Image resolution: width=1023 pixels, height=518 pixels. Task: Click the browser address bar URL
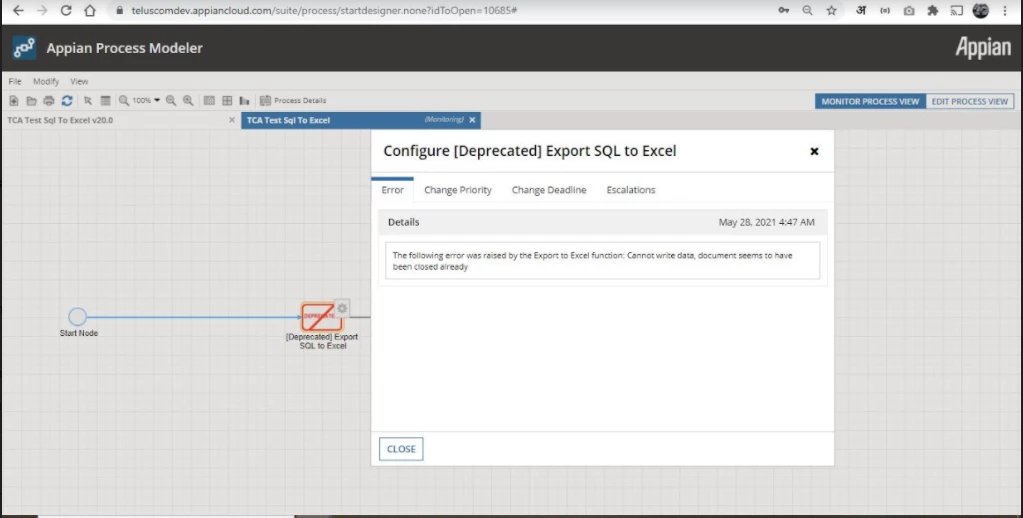(324, 10)
